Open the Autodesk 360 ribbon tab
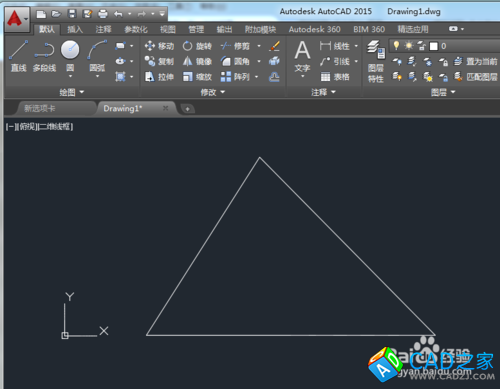The height and width of the screenshot is (389, 500). coord(314,29)
